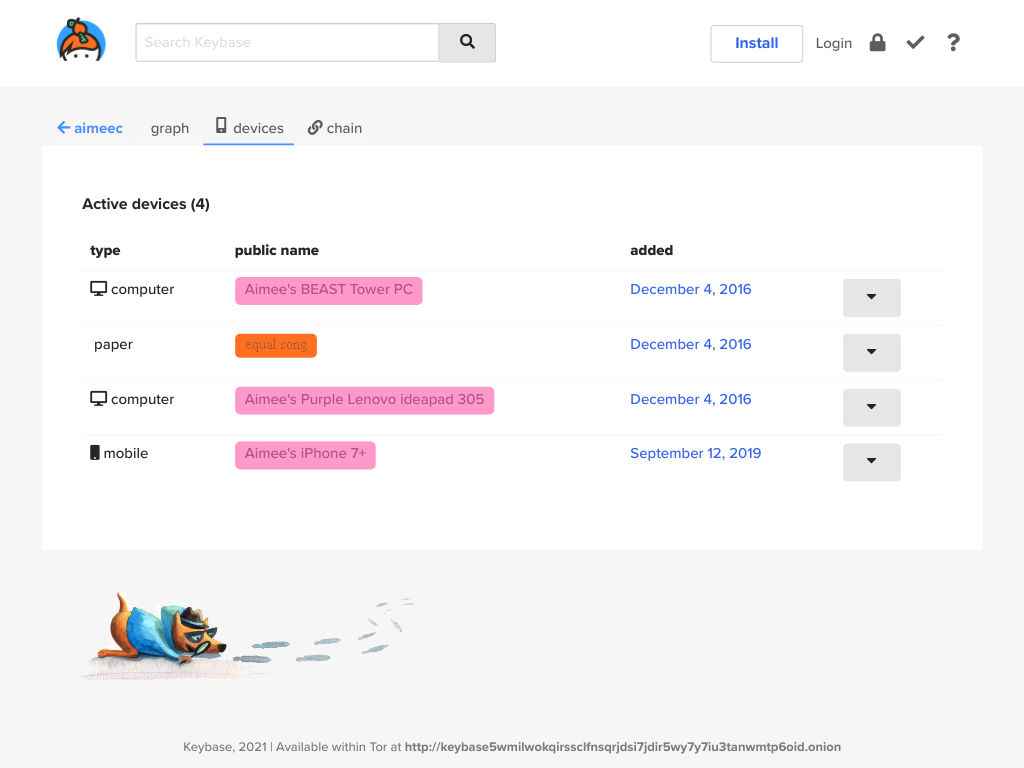Open the chain tab
The height and width of the screenshot is (768, 1024).
click(x=335, y=128)
